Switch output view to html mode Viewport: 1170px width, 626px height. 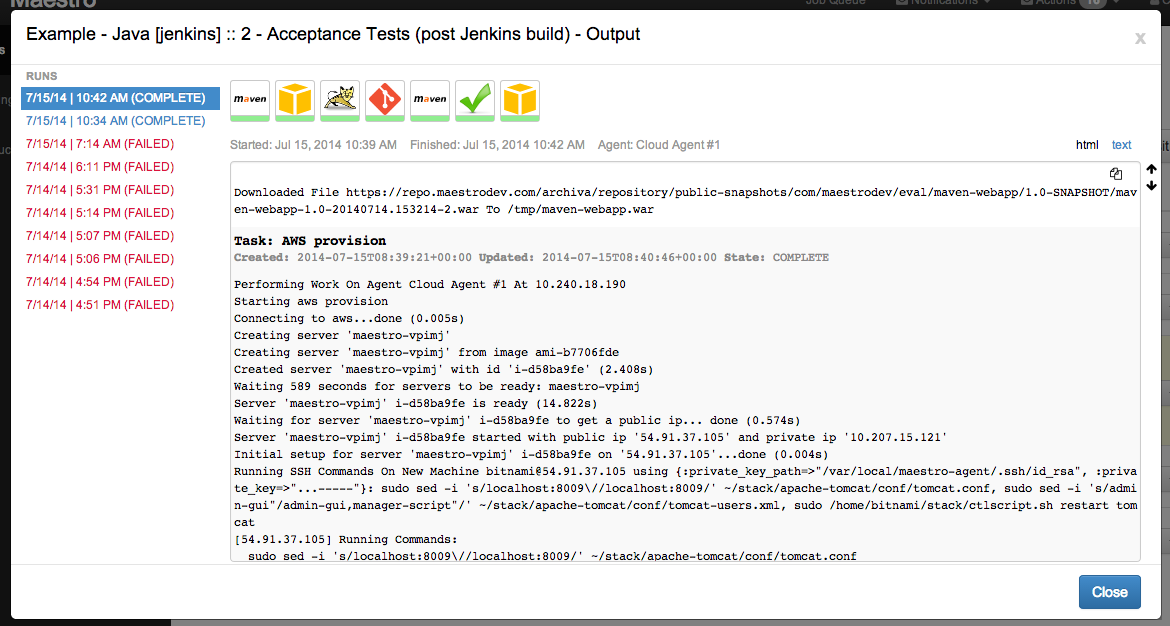1087,144
